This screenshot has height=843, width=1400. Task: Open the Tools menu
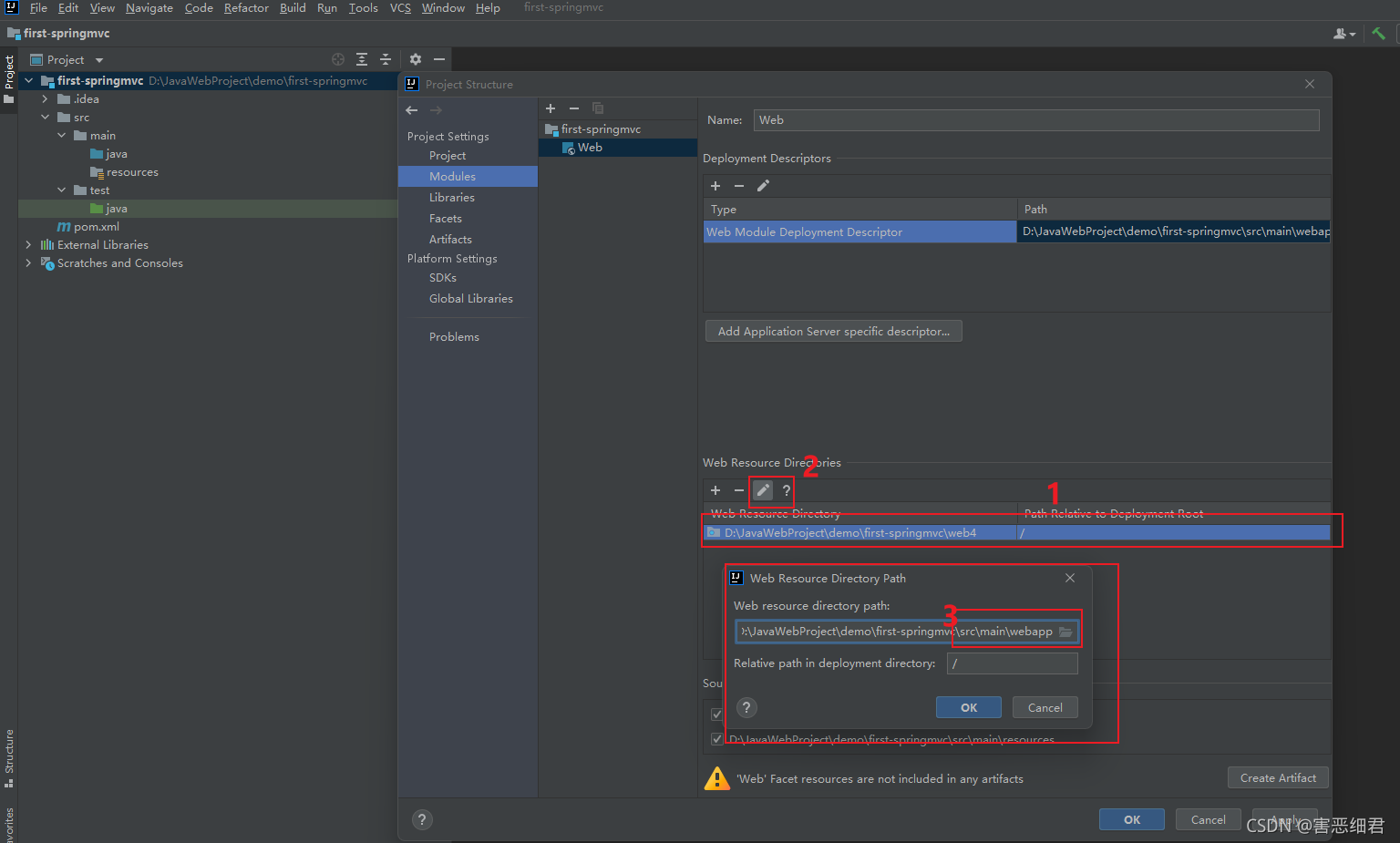coord(363,8)
